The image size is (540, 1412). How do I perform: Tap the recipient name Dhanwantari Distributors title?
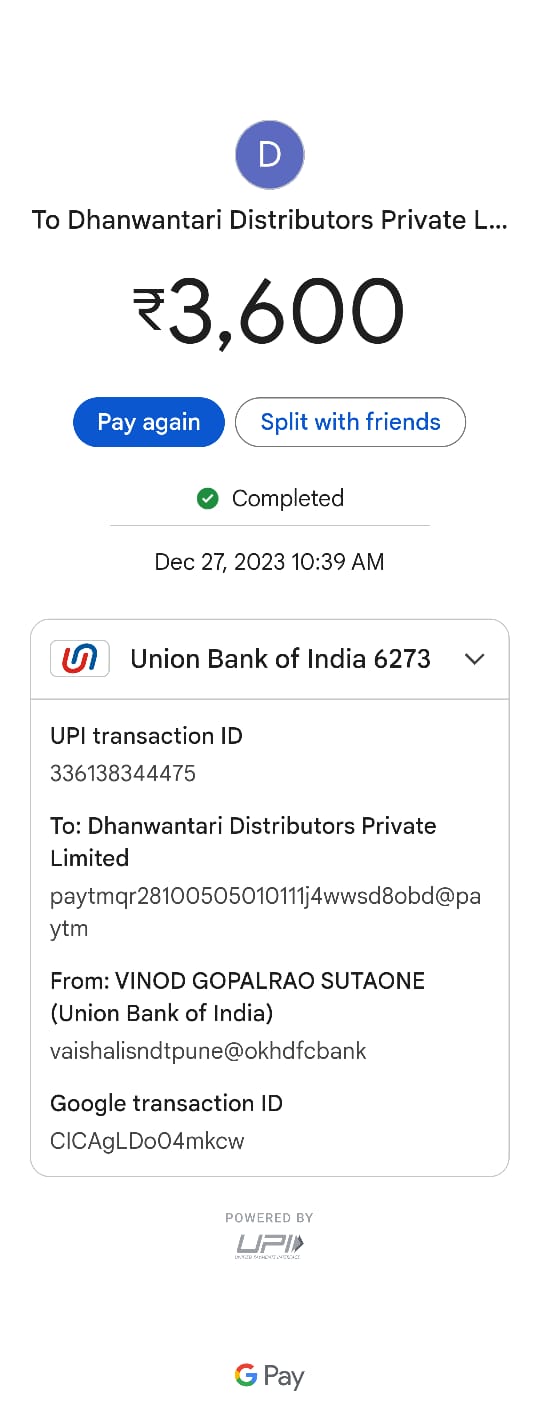tap(270, 220)
